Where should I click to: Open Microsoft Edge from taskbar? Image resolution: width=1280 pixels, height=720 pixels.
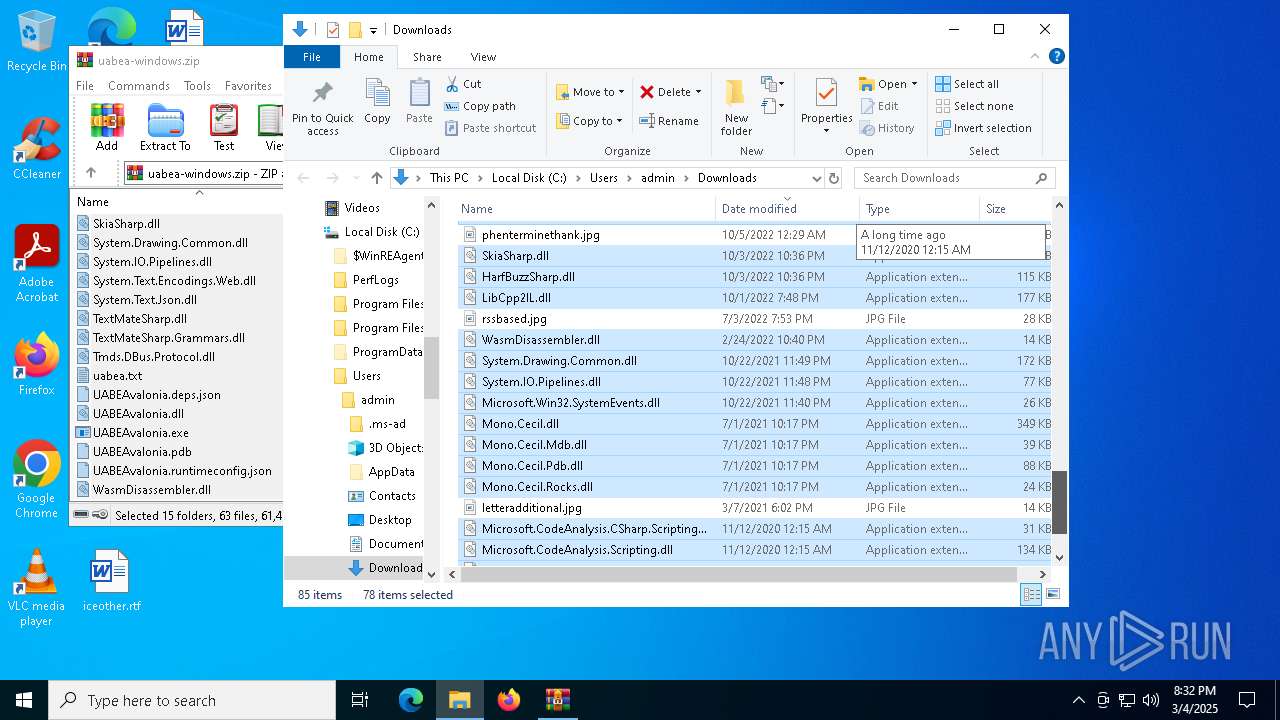[x=411, y=700]
